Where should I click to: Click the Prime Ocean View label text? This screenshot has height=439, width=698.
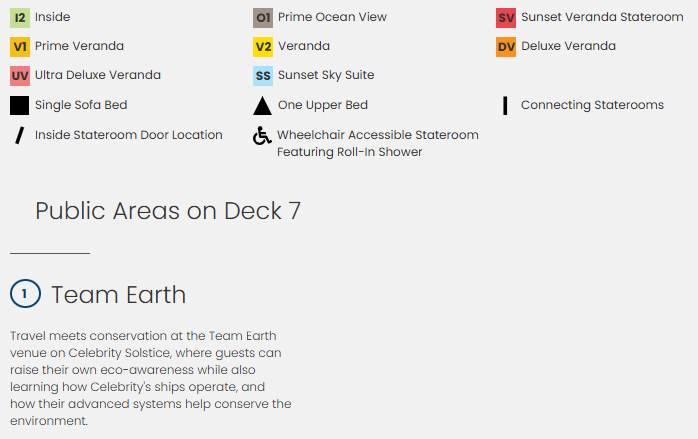tap(332, 17)
